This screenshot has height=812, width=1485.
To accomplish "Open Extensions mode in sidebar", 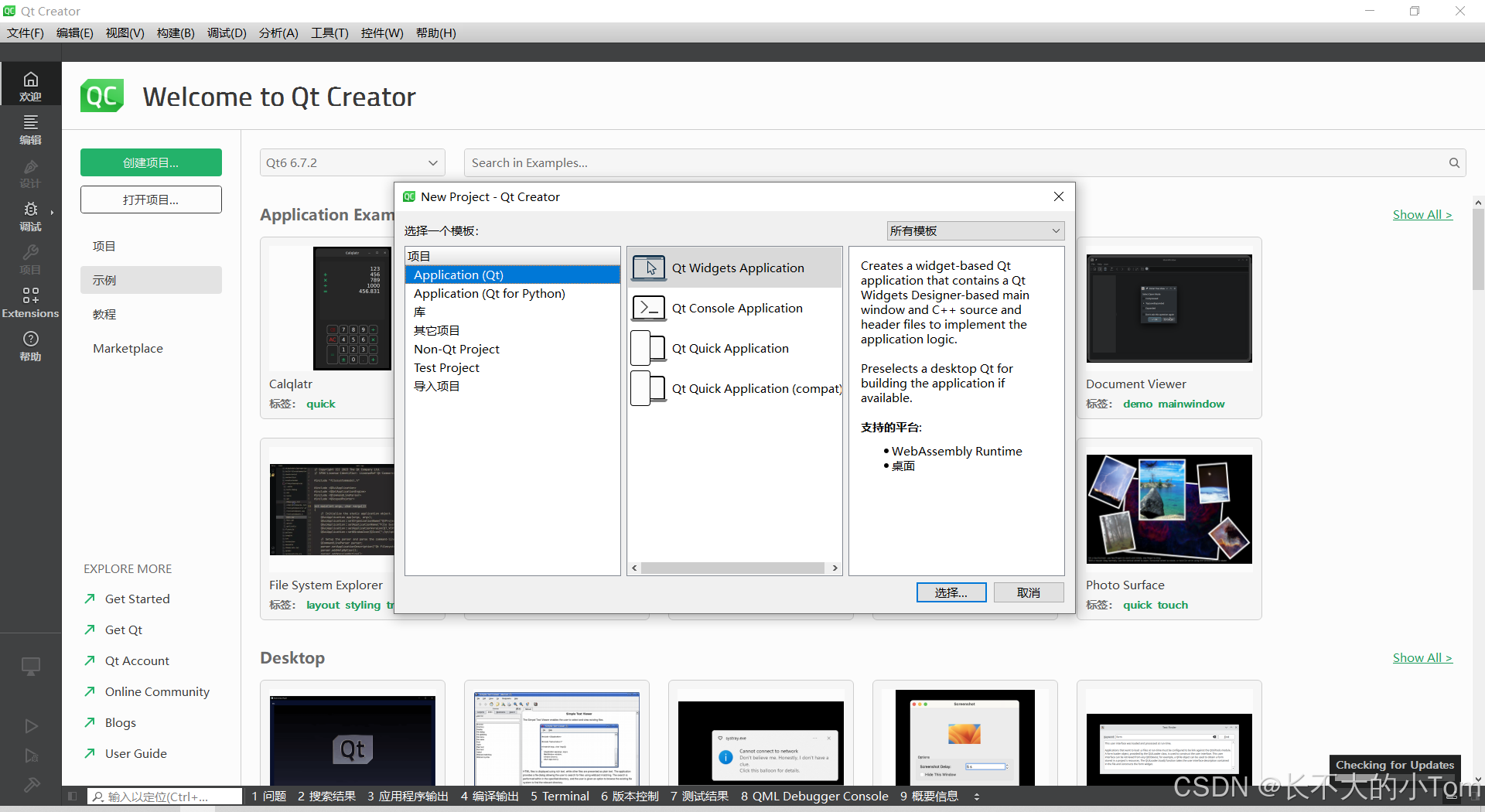I will pyautogui.click(x=30, y=302).
